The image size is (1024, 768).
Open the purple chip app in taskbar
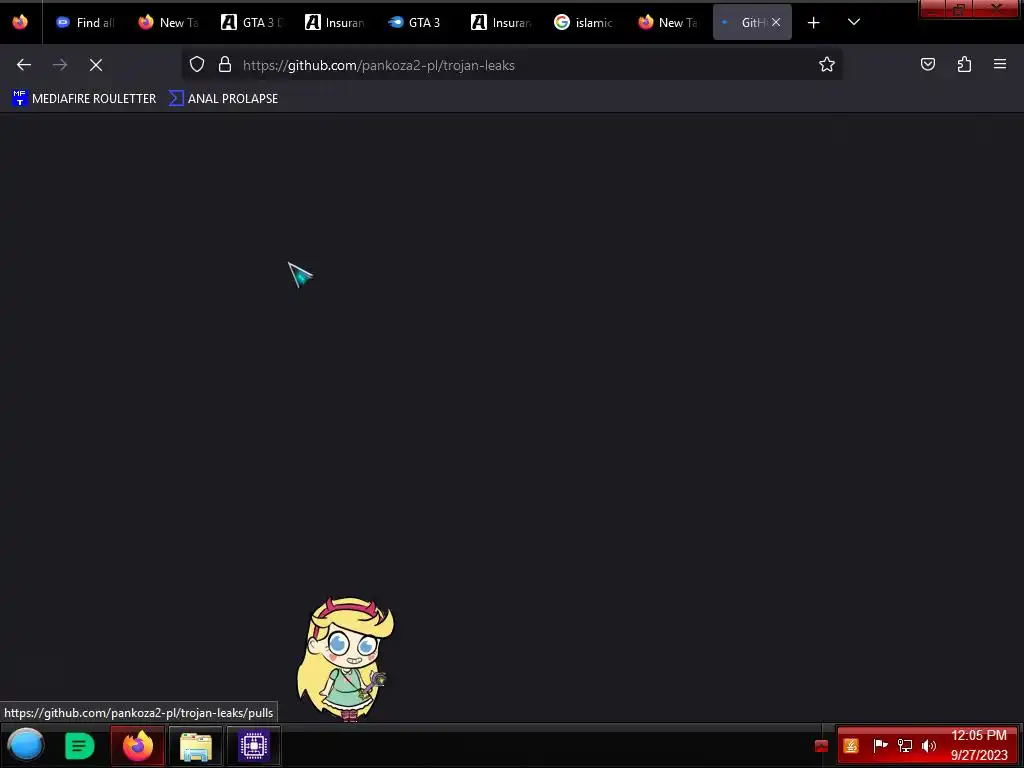tap(253, 746)
